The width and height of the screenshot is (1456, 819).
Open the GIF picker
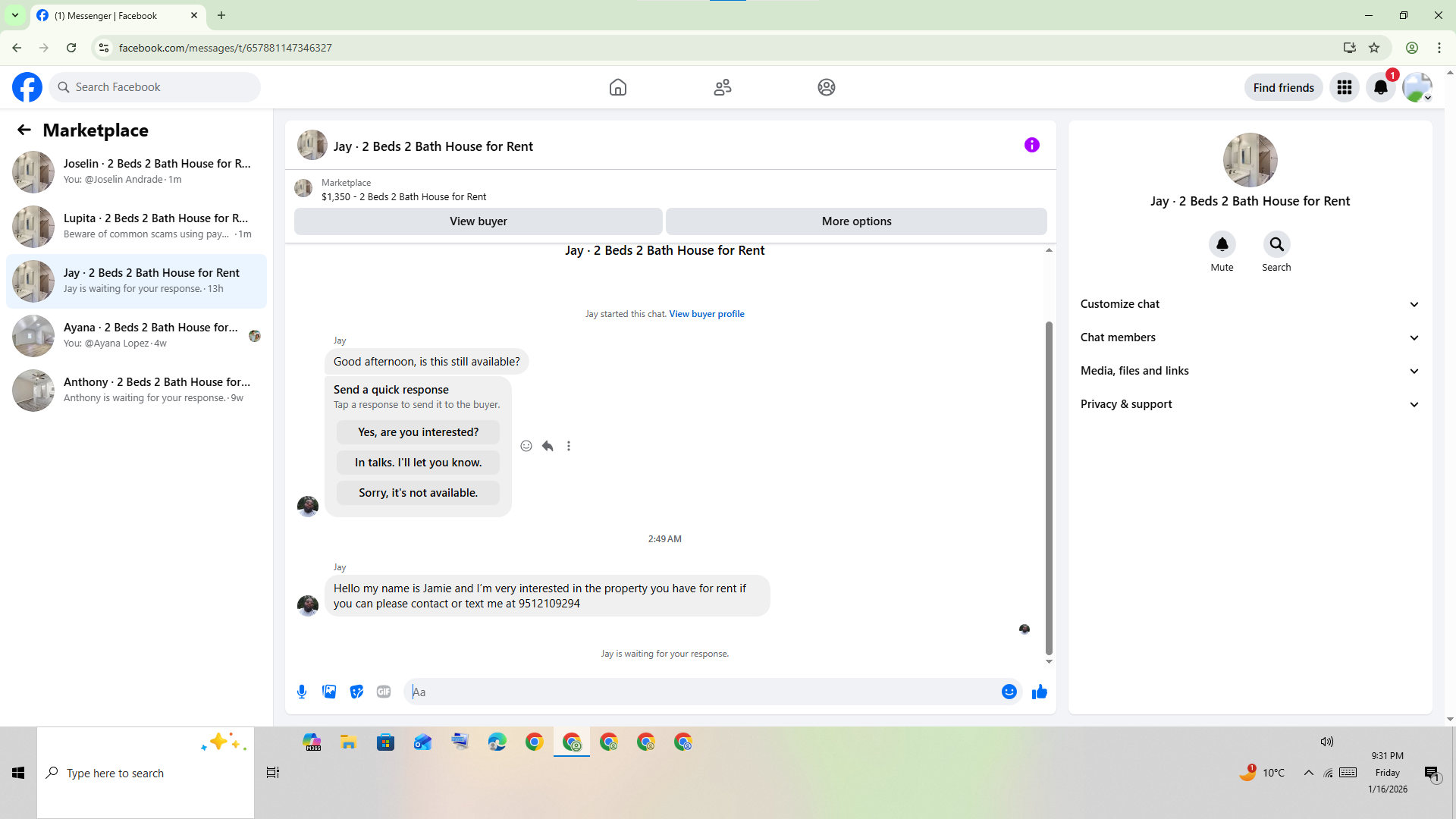pos(384,692)
